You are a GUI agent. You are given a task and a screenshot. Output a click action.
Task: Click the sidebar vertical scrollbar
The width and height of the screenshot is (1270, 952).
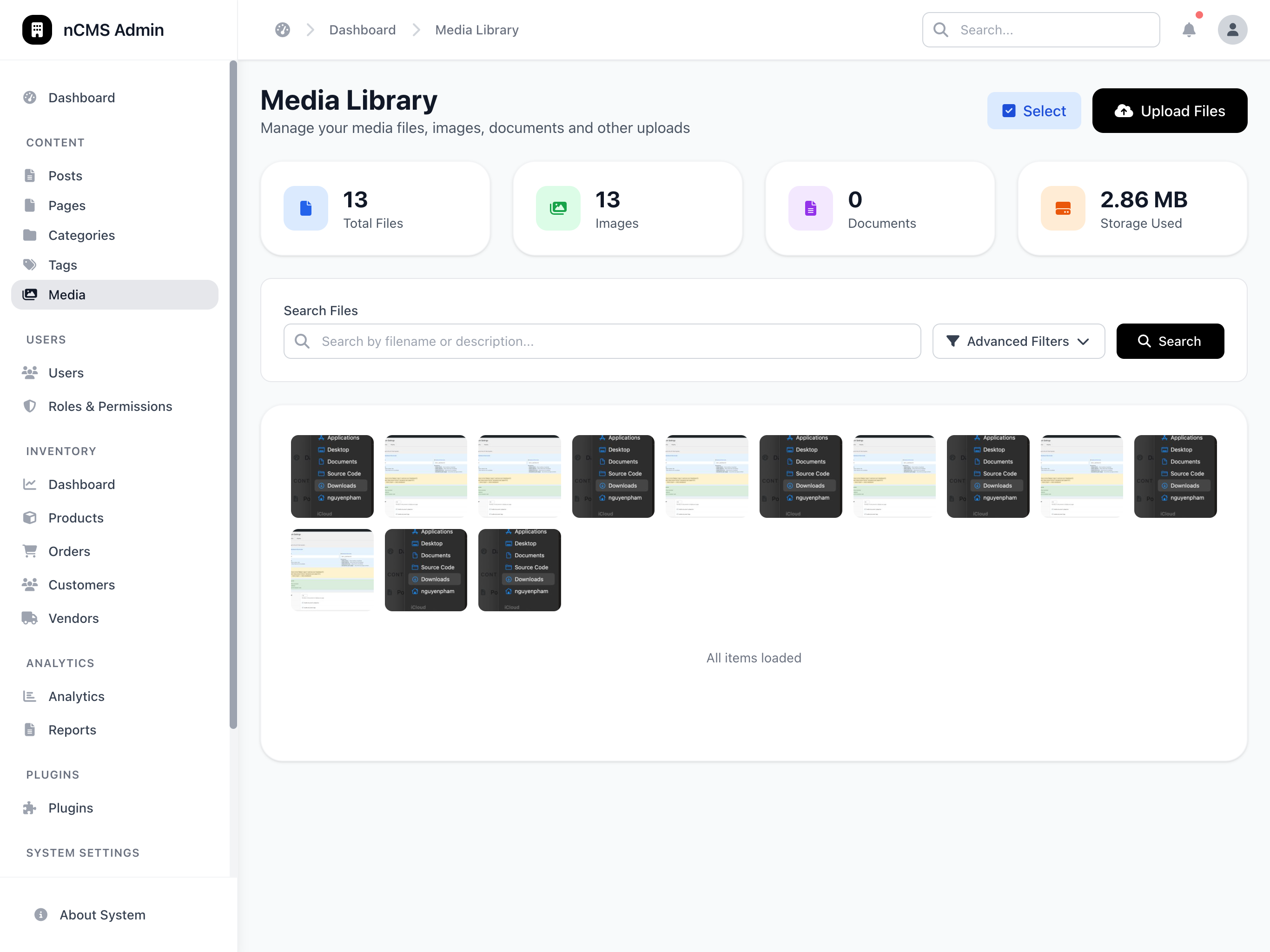pos(233,395)
